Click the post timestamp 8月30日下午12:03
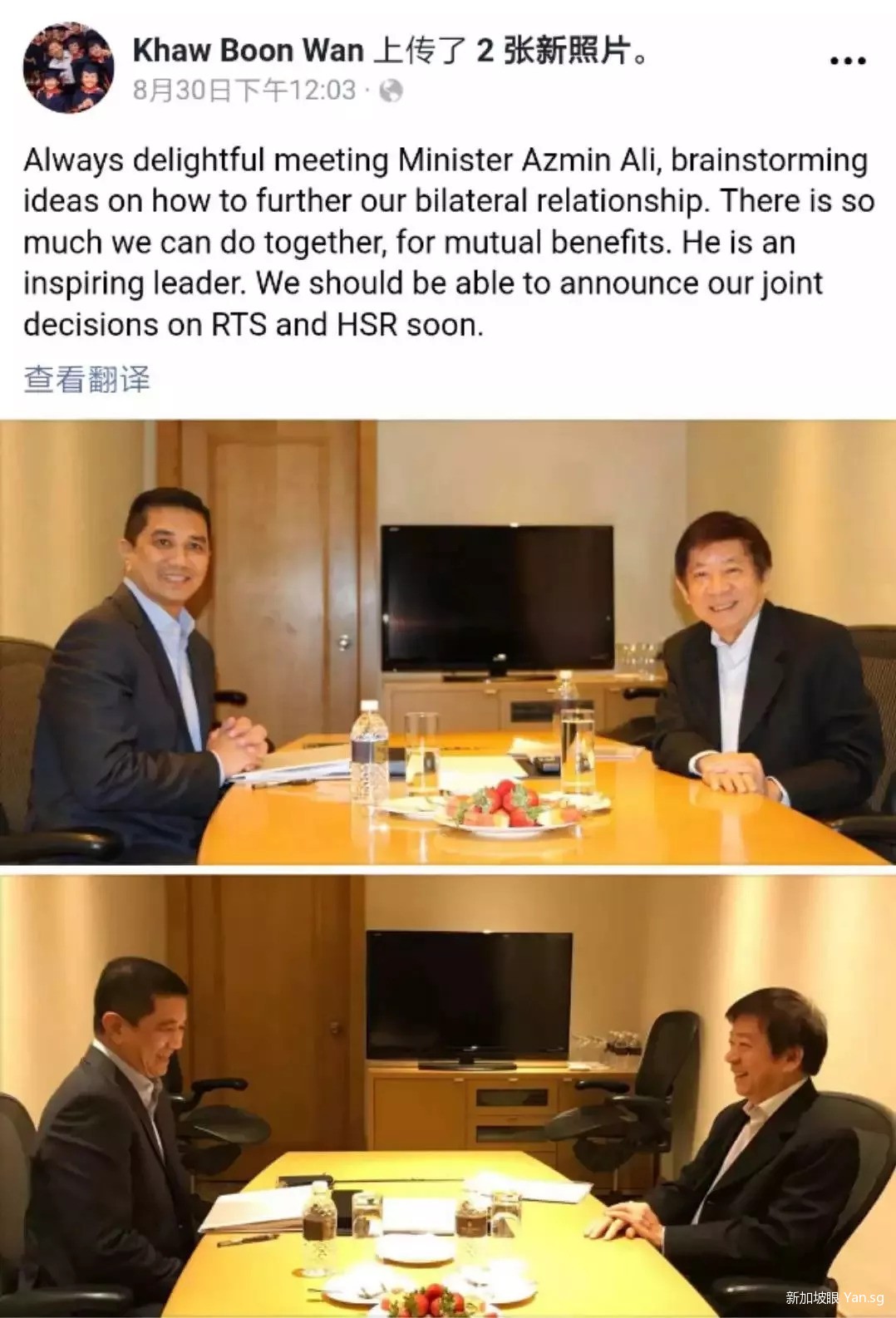896x1318 pixels. [x=244, y=90]
